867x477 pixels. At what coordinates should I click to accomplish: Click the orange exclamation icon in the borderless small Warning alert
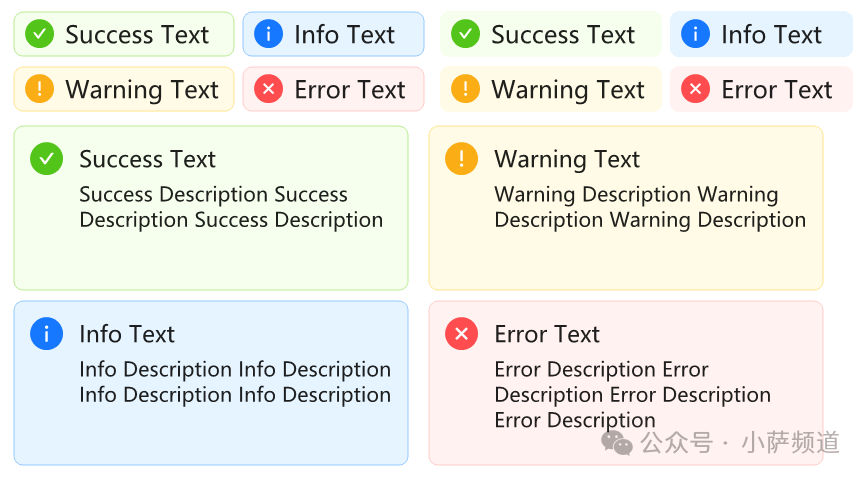pyautogui.click(x=465, y=89)
